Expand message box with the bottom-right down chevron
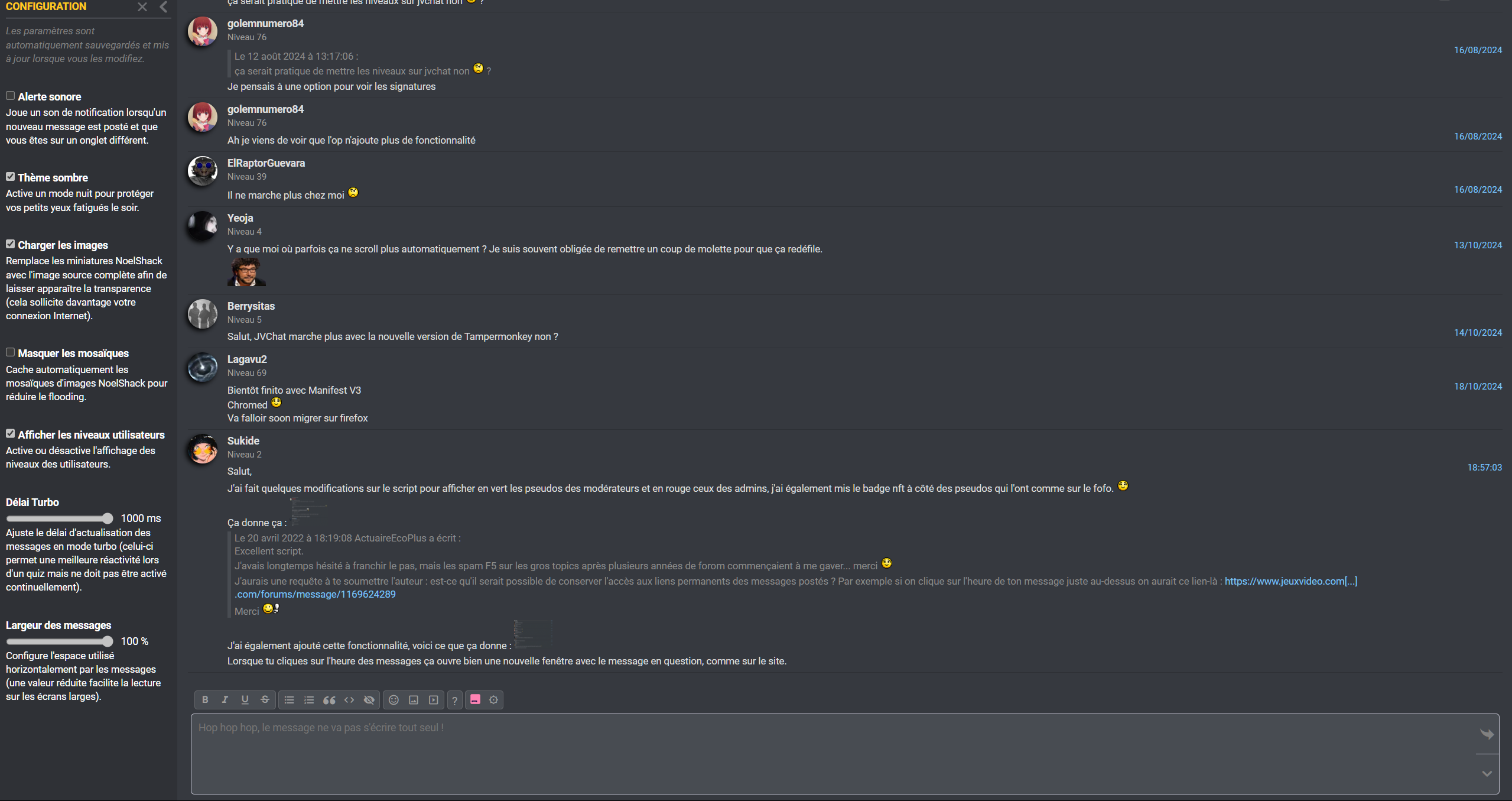Screen dimensions: 1512x801 1487,773
